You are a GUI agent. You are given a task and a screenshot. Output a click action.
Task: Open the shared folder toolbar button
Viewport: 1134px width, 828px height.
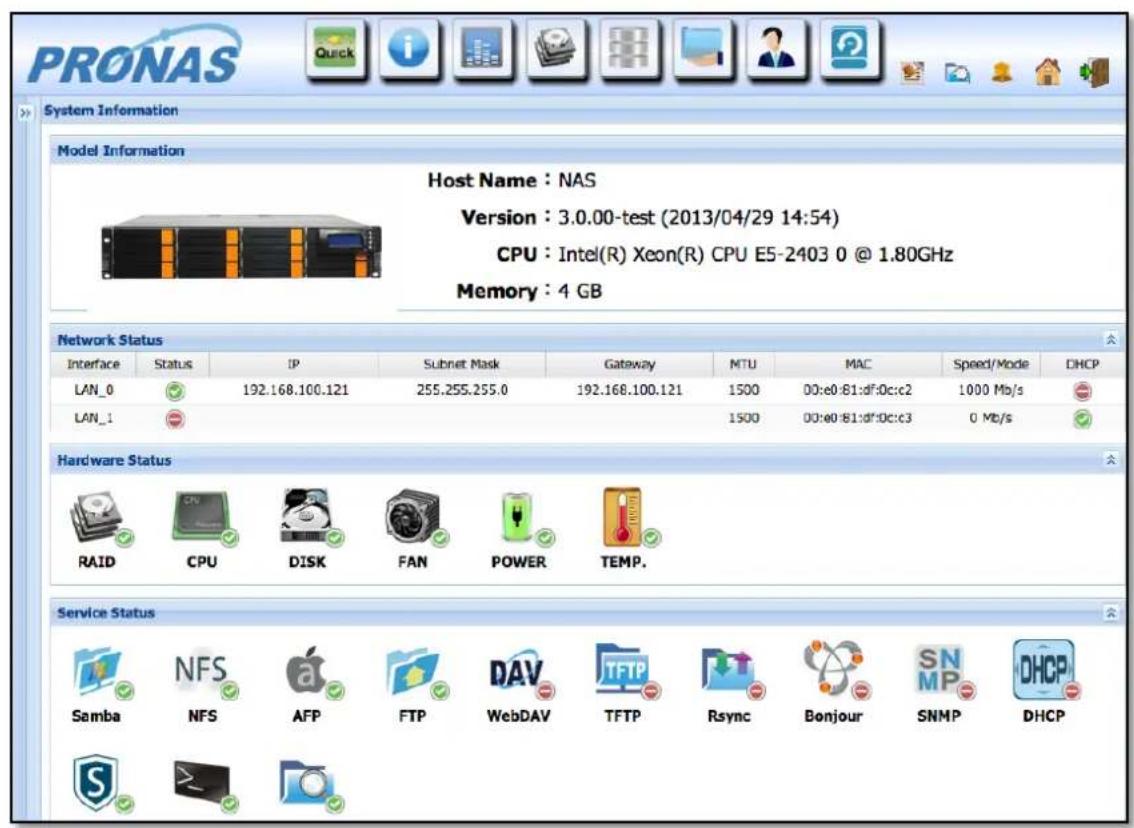pos(703,48)
